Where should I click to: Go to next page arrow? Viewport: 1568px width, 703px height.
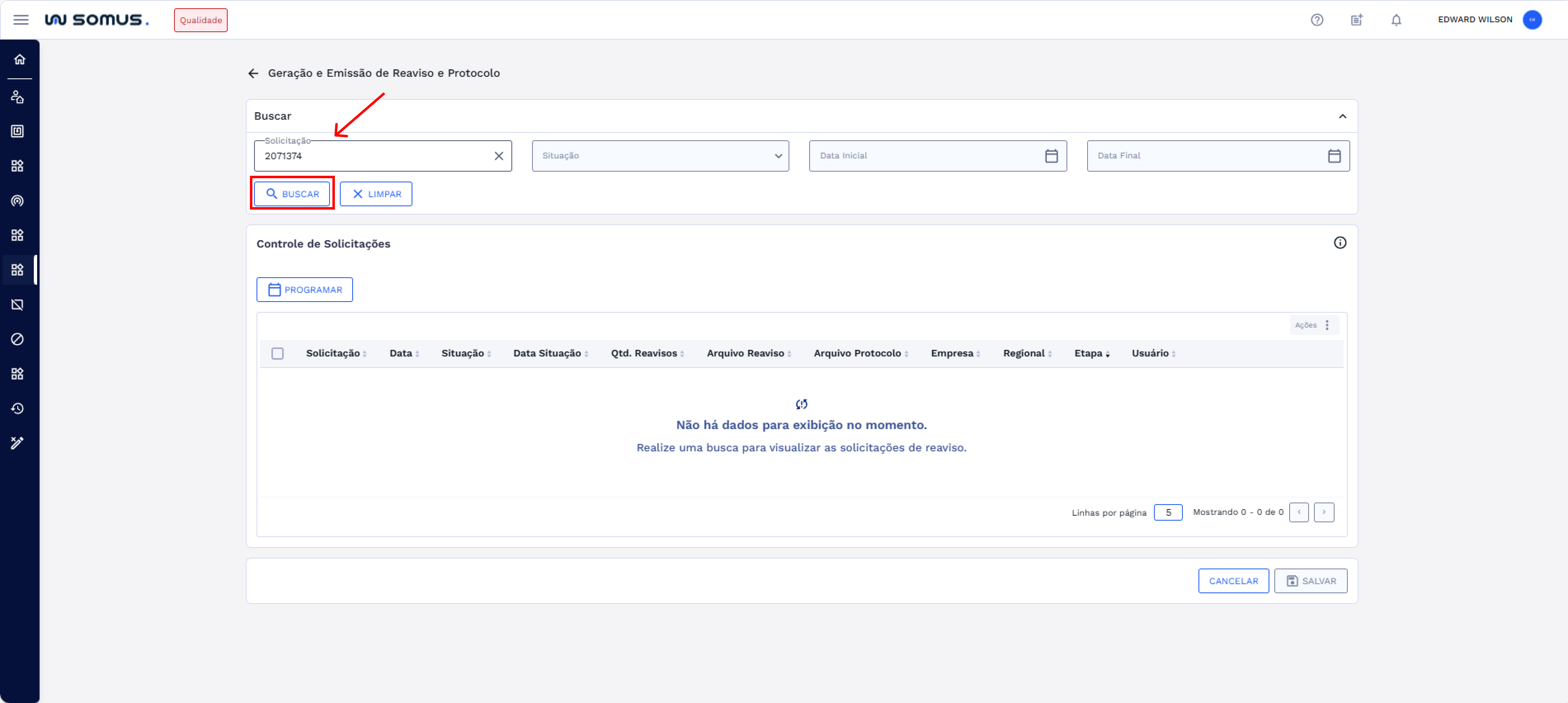tap(1323, 512)
